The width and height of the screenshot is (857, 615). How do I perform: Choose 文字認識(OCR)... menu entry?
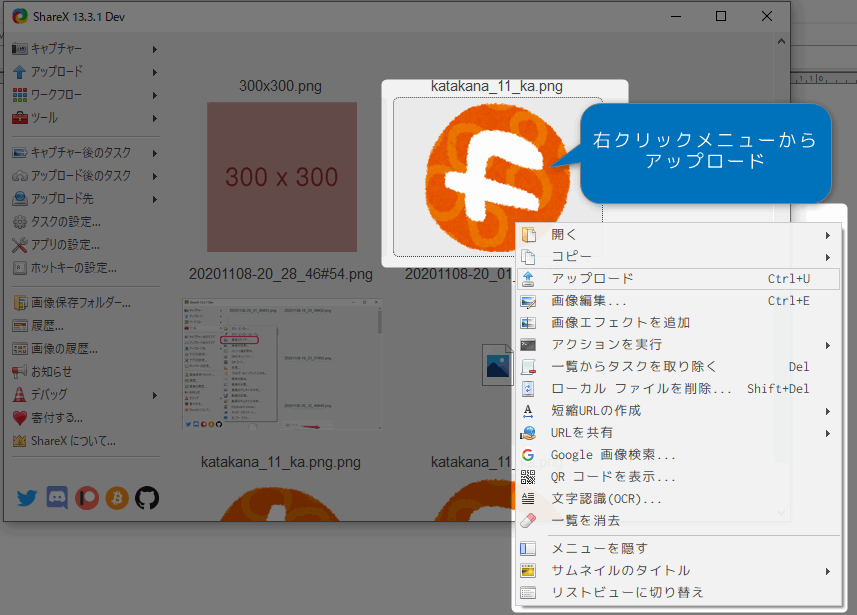click(678, 499)
